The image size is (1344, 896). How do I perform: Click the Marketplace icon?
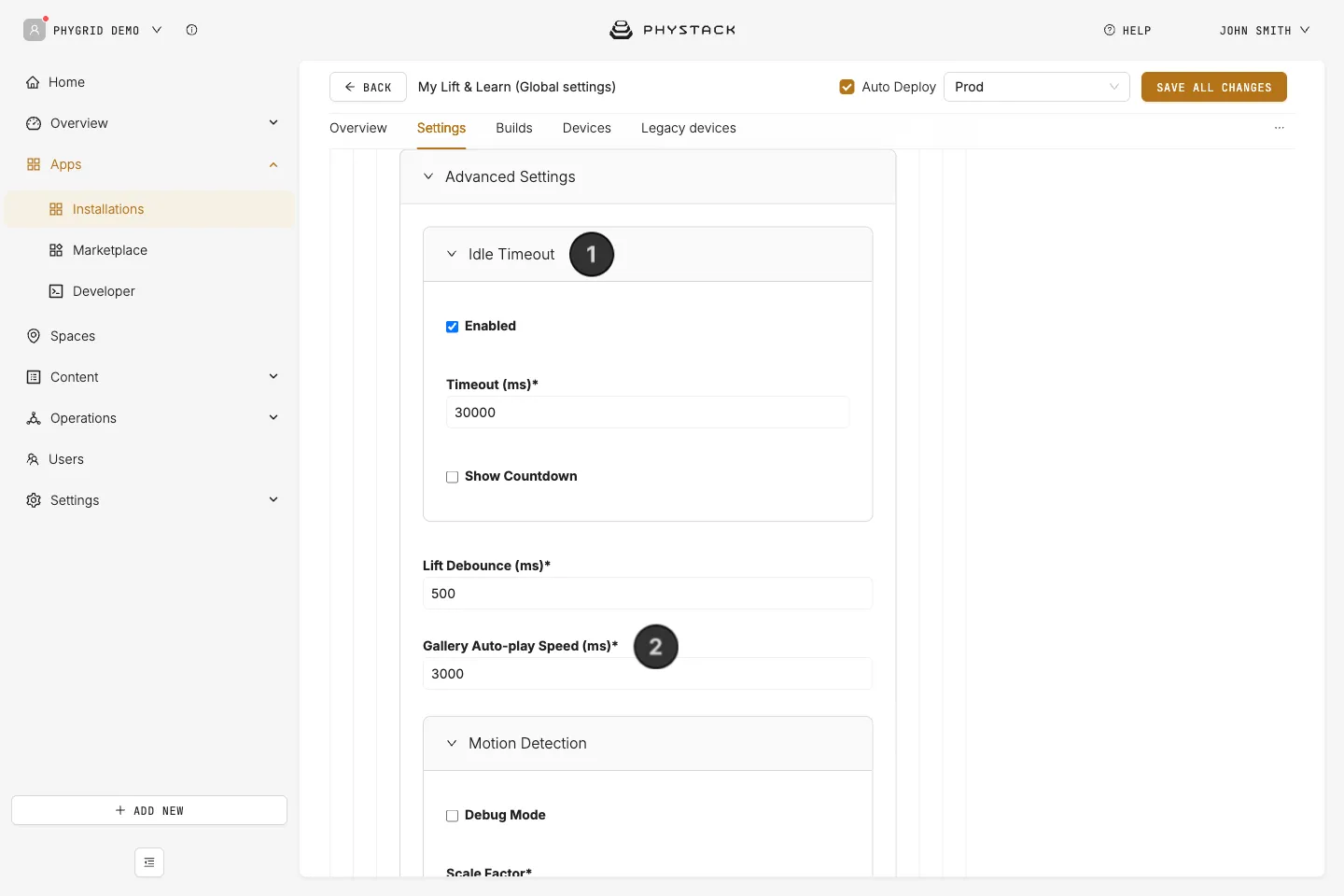[x=56, y=250]
